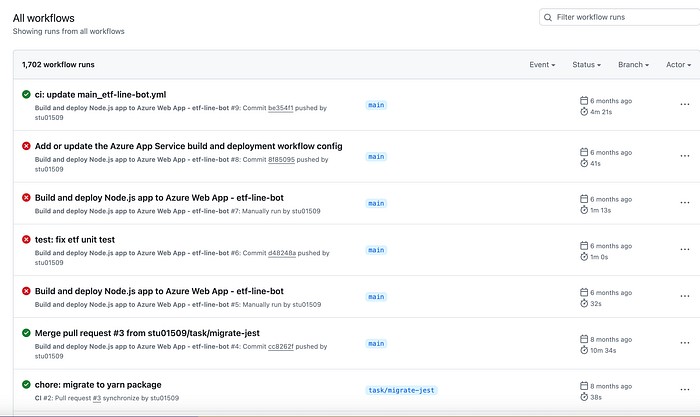Expand the Actor filter dropdown
The width and height of the screenshot is (700, 417).
coord(678,65)
